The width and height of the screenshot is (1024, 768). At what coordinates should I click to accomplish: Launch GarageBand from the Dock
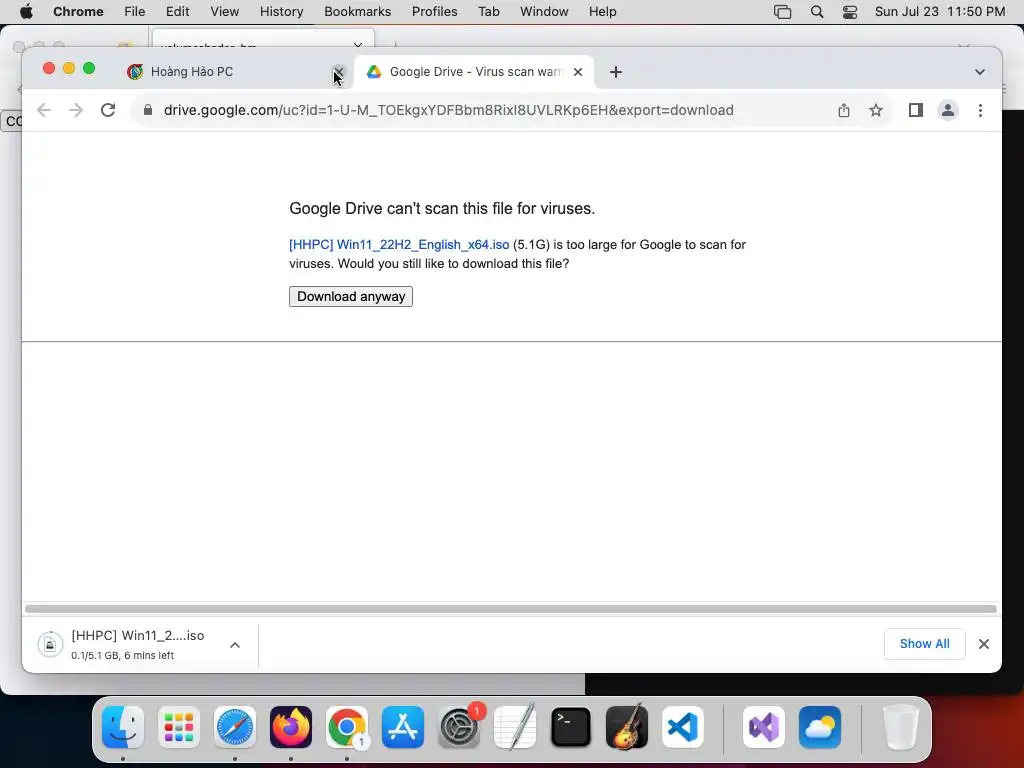[x=627, y=727]
